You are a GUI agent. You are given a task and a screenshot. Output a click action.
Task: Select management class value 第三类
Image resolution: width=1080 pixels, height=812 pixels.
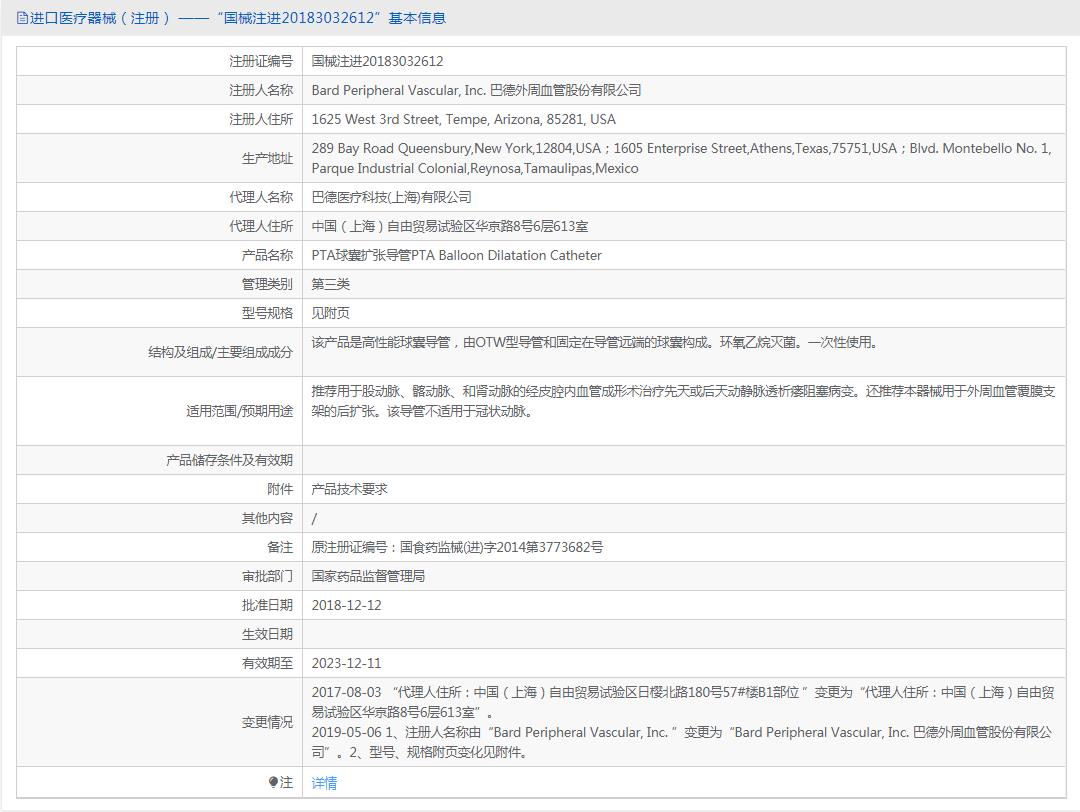[331, 284]
